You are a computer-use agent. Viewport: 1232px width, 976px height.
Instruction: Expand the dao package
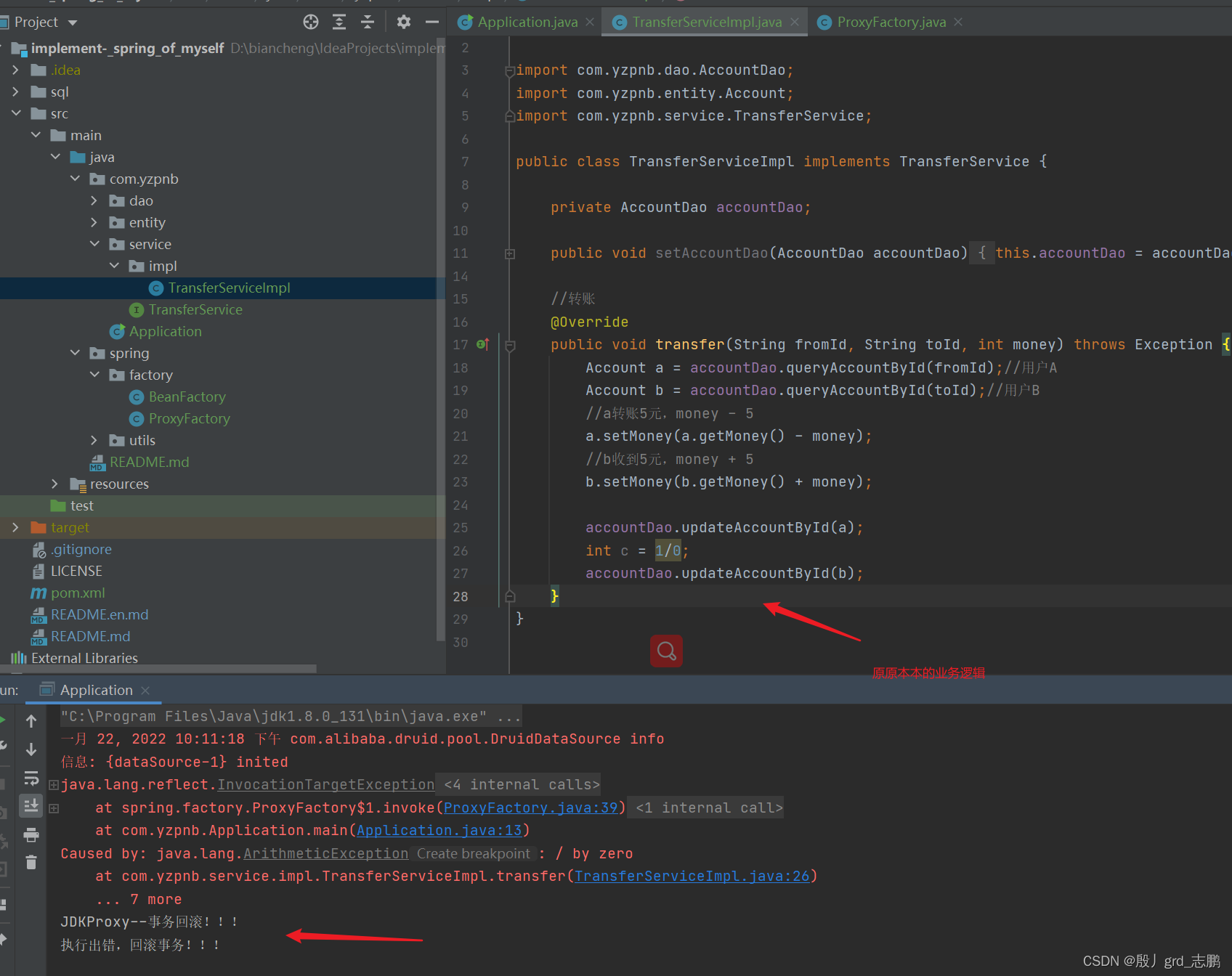tap(94, 200)
